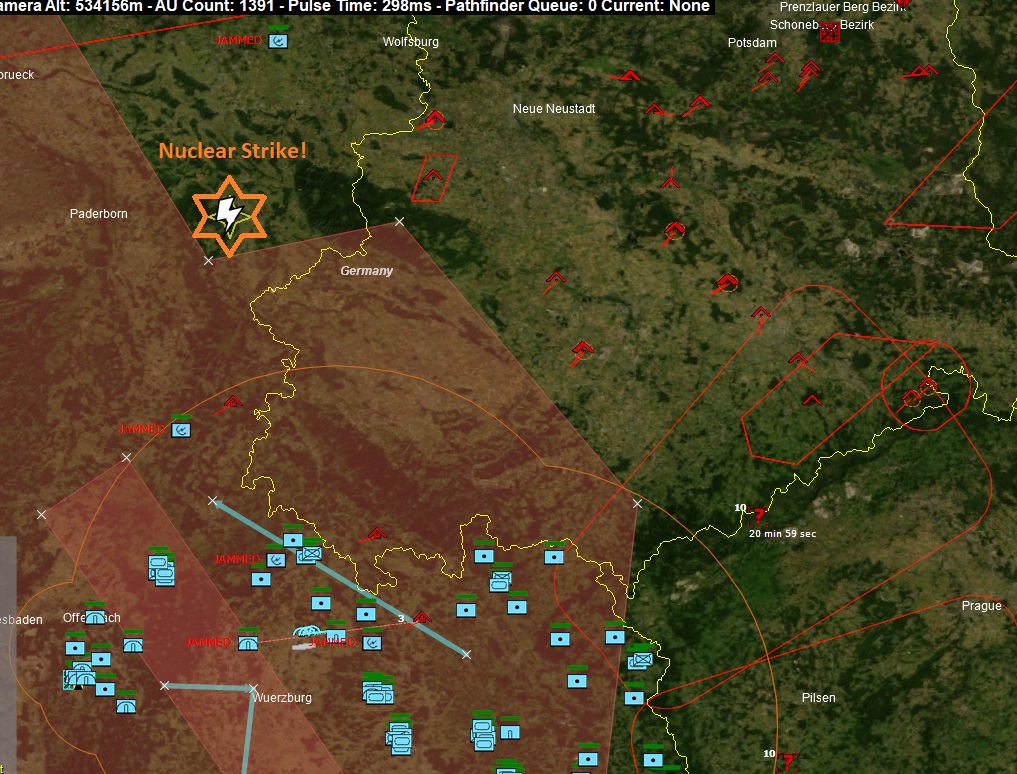Click Pathfinder Queue: 0 Current: None text
The image size is (1017, 774).
coord(578,6)
